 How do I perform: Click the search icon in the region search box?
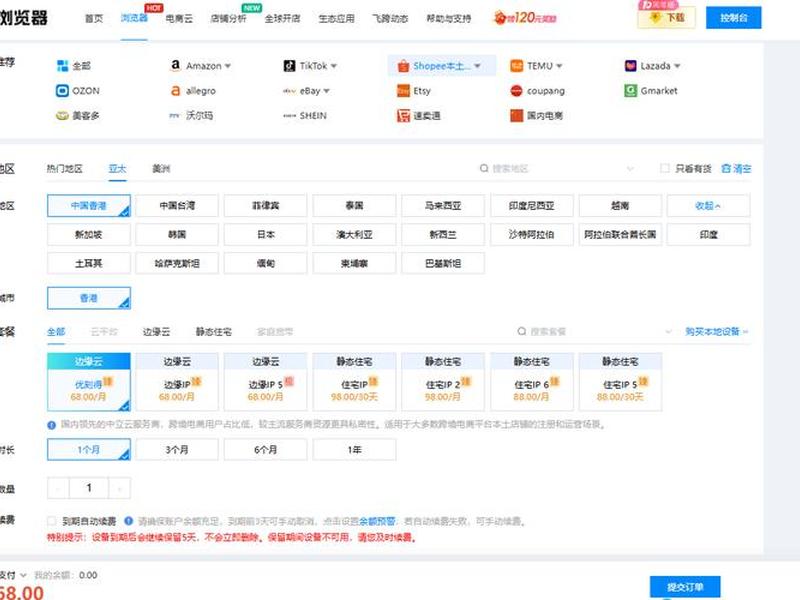click(x=484, y=168)
